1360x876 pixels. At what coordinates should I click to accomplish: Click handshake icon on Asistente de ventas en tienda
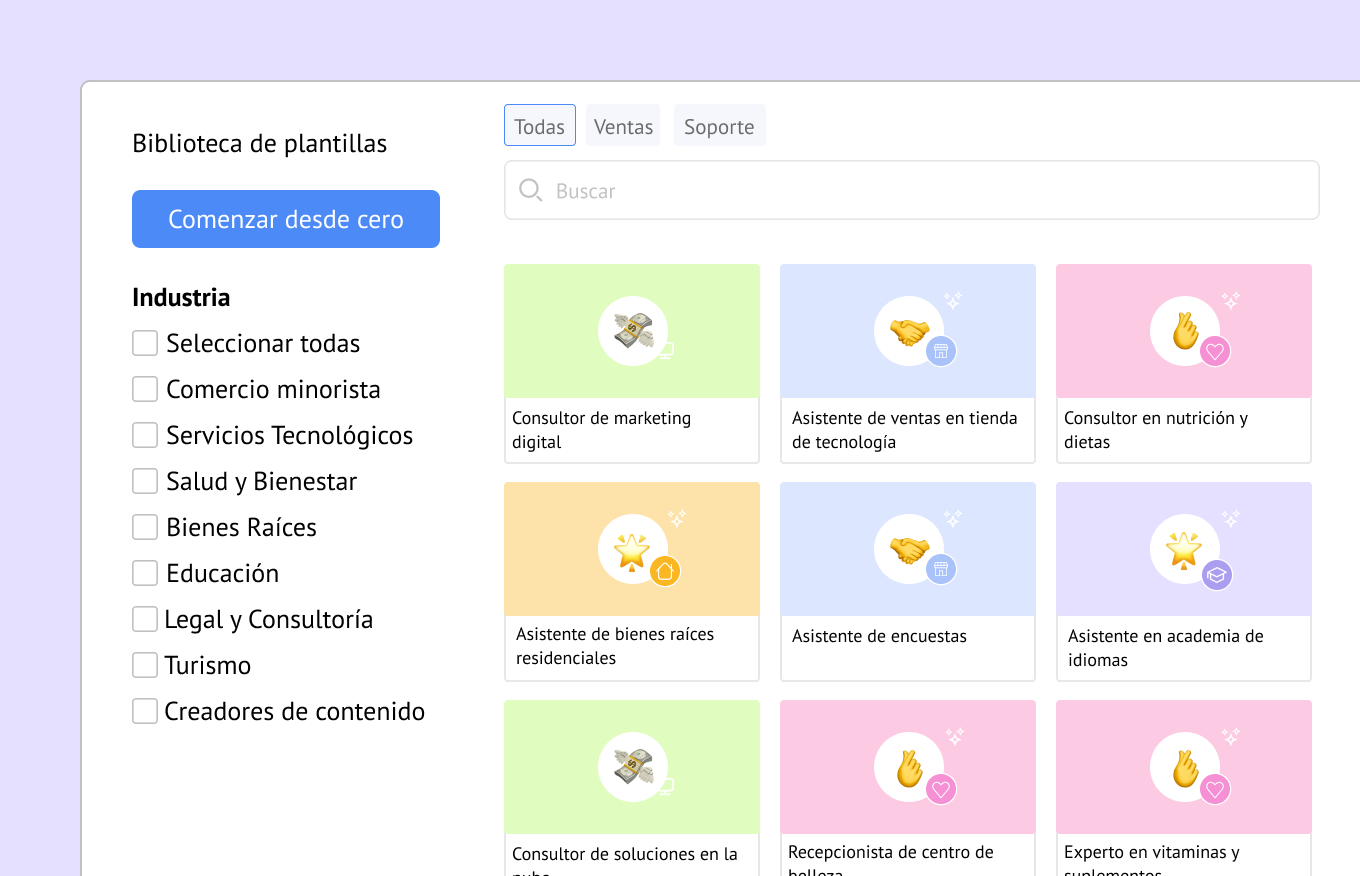coord(909,331)
